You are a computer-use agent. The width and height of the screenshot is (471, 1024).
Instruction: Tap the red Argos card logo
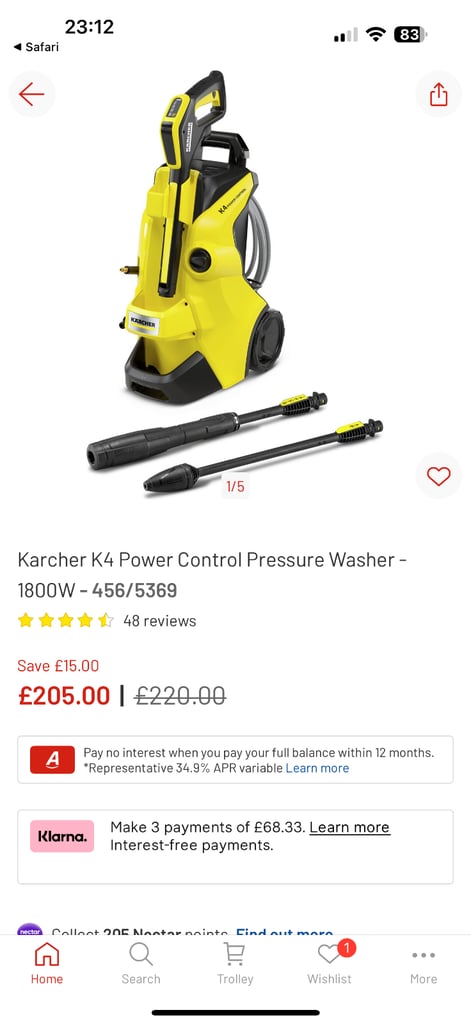[x=52, y=760]
